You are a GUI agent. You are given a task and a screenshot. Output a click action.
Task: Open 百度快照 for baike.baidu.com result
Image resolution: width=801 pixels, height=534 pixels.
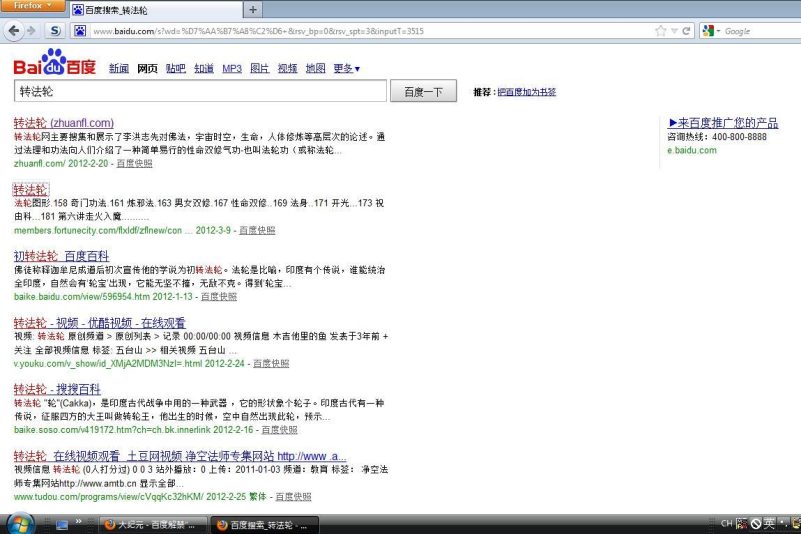[x=219, y=297]
